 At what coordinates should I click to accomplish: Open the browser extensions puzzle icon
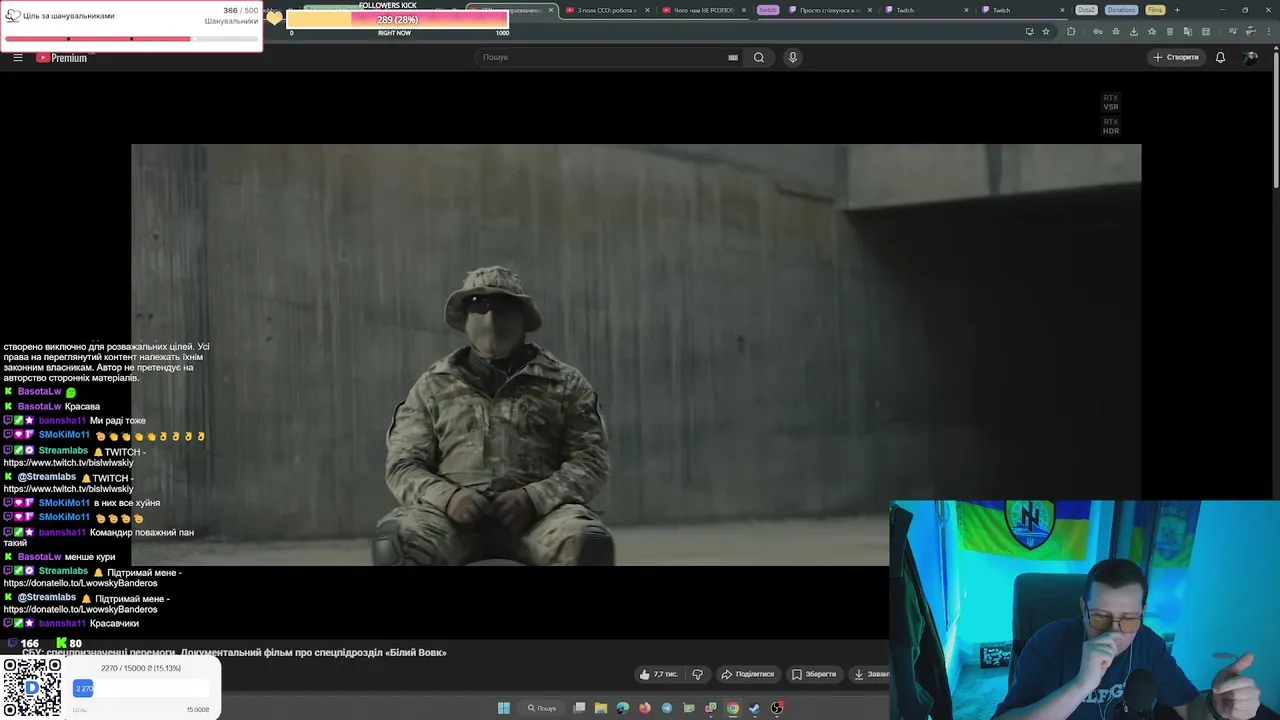click(x=1071, y=31)
